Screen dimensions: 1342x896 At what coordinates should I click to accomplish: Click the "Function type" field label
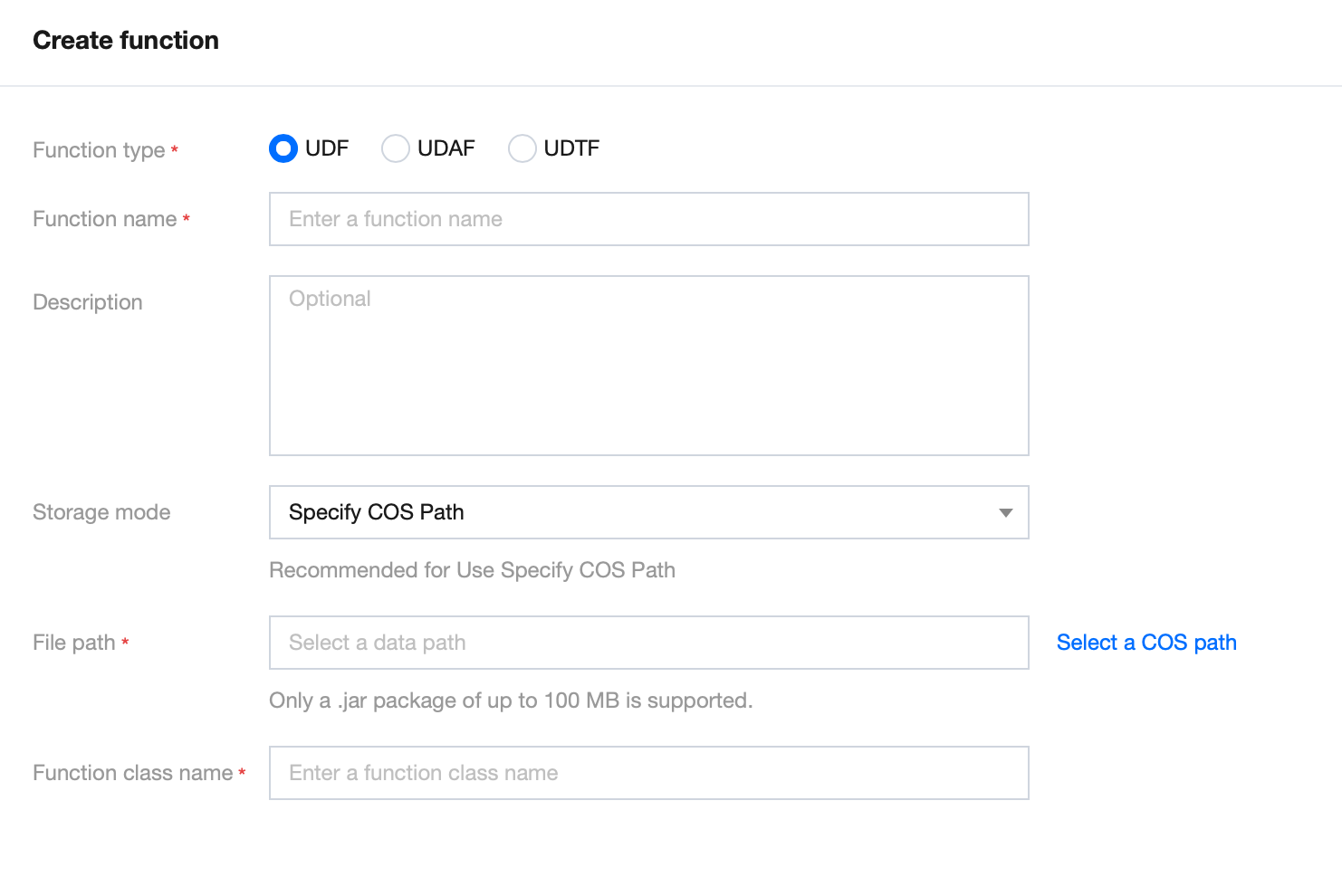[x=99, y=150]
